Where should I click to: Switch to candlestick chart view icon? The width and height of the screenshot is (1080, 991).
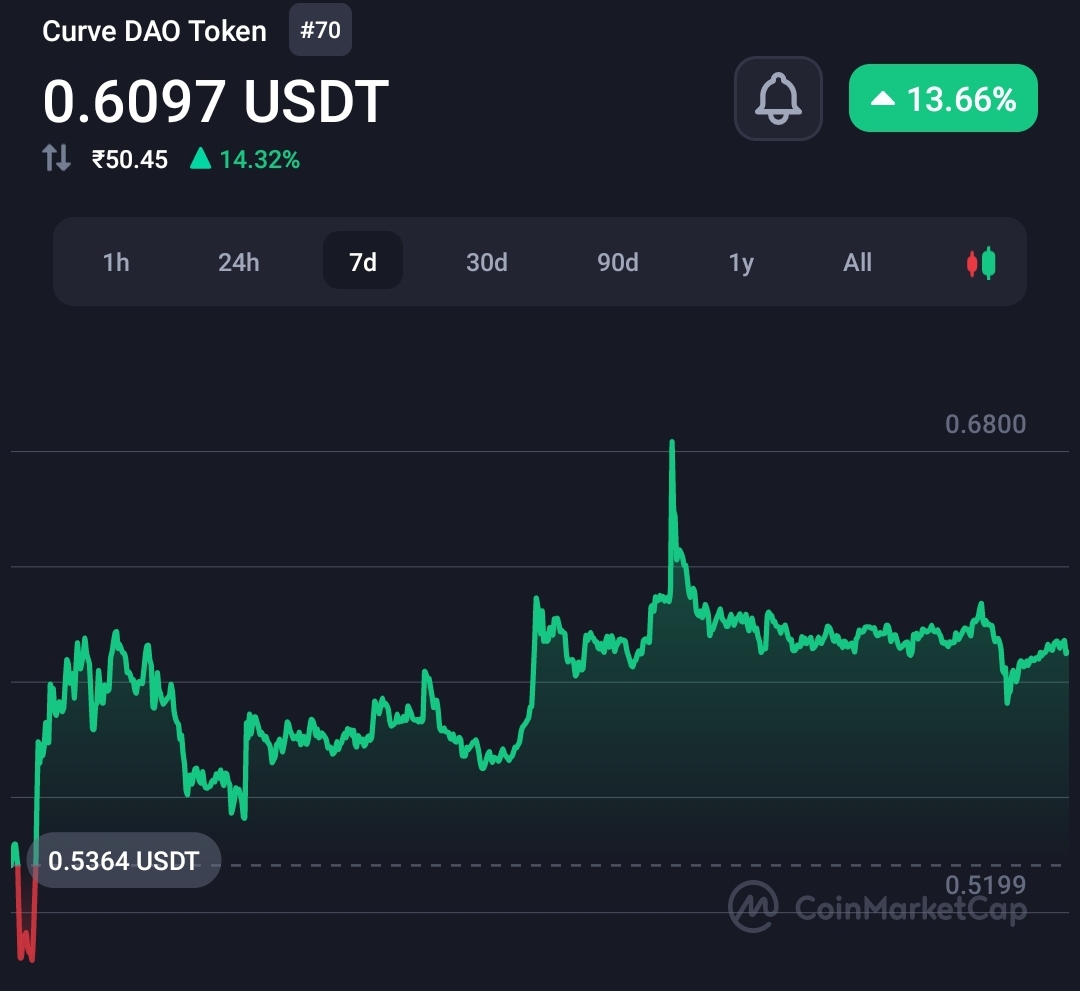tap(981, 262)
